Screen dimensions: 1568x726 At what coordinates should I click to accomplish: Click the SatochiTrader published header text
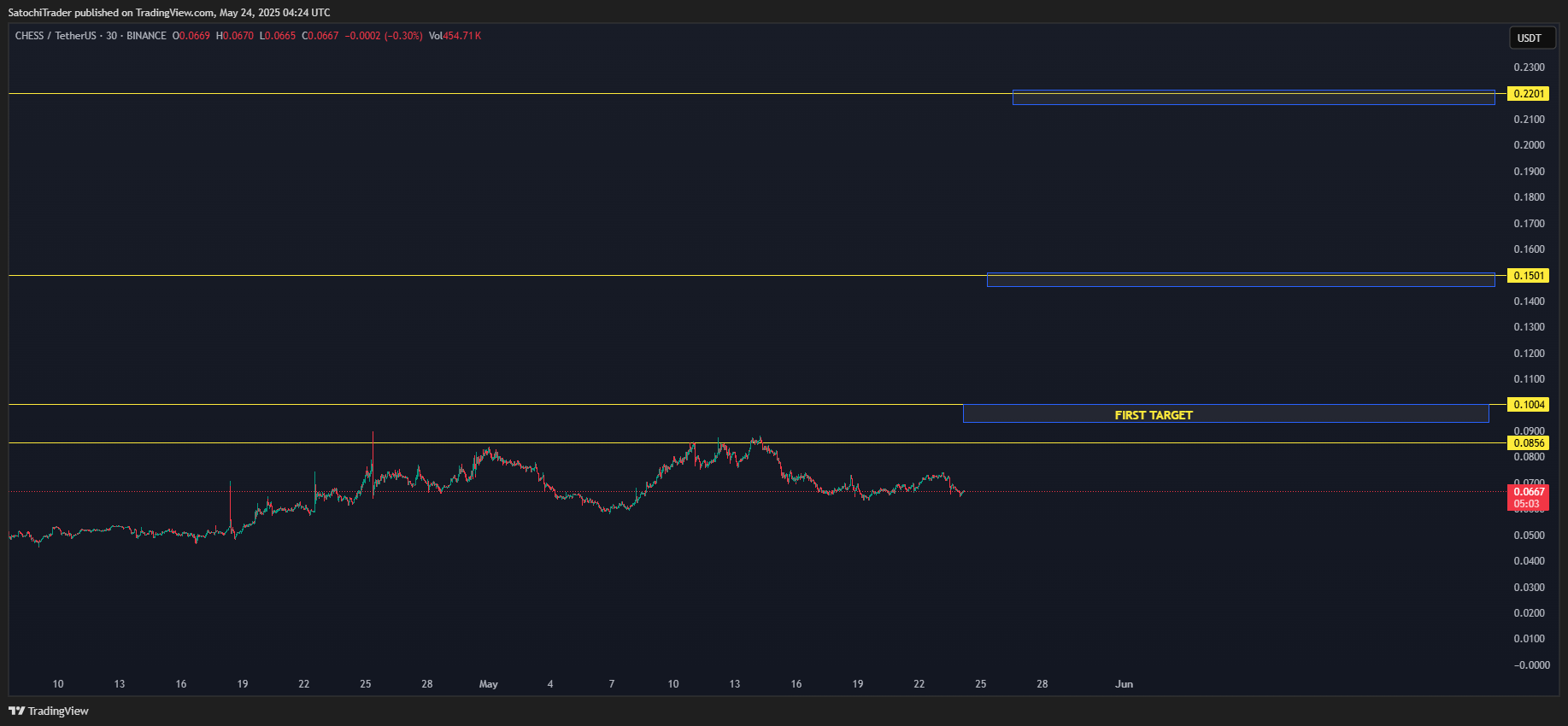click(169, 13)
